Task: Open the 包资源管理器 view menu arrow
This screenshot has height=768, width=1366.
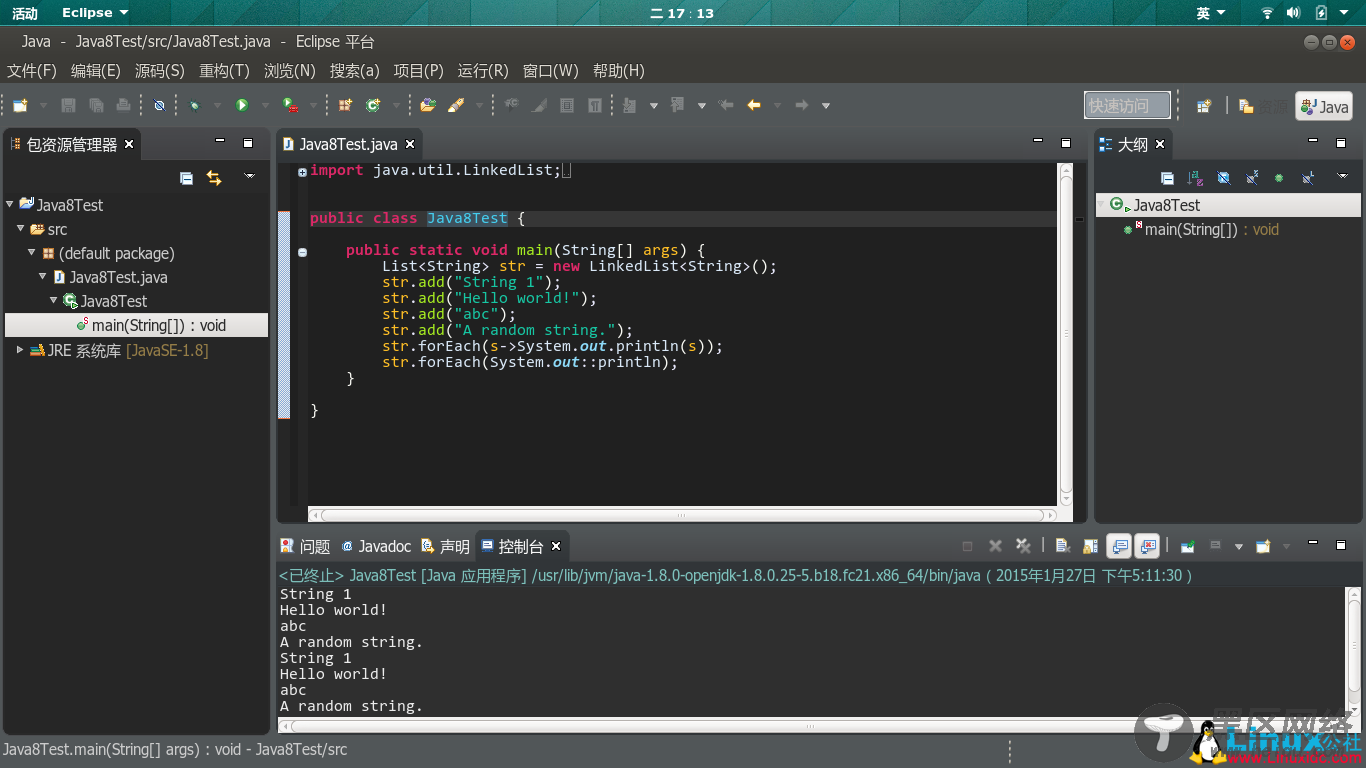Action: click(250, 177)
